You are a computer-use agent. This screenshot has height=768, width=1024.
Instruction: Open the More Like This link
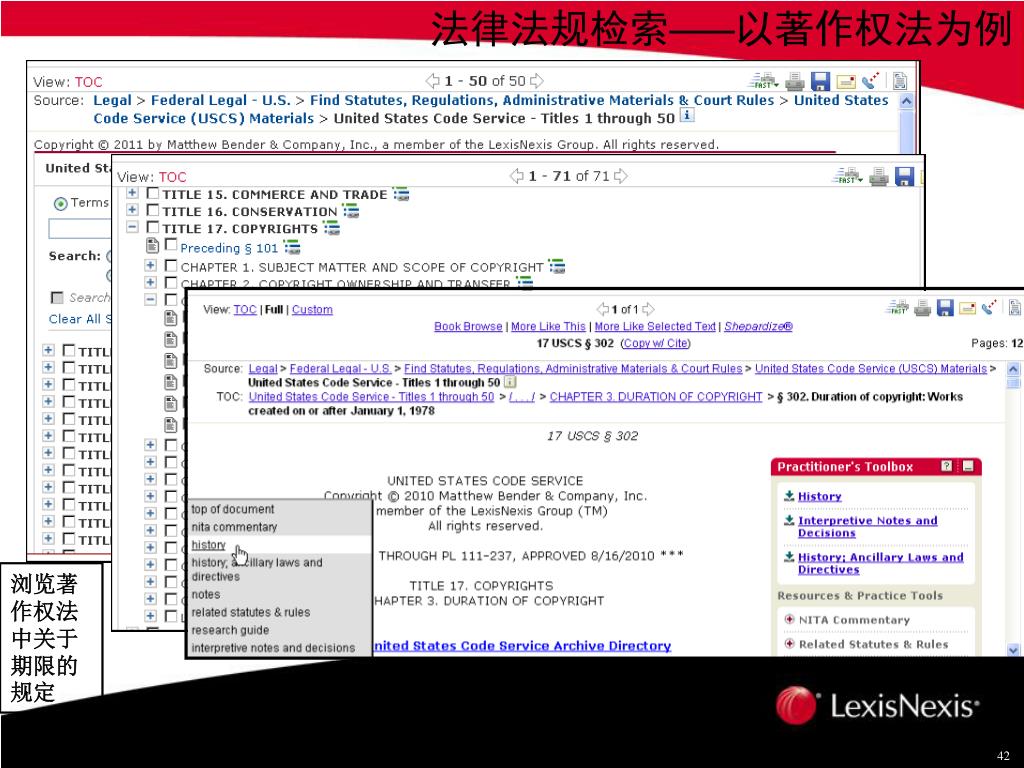[x=548, y=327]
